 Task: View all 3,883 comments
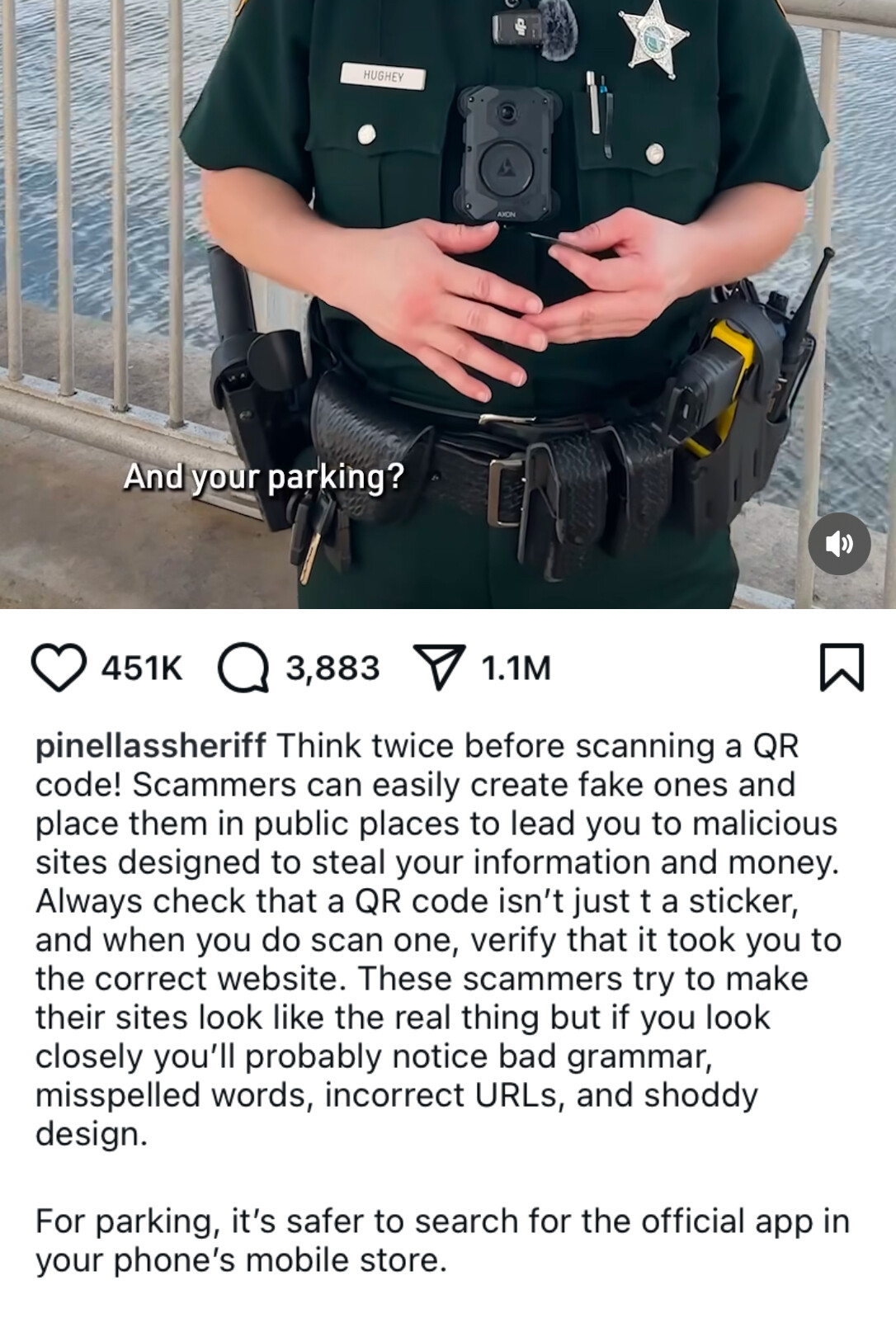[x=332, y=668]
